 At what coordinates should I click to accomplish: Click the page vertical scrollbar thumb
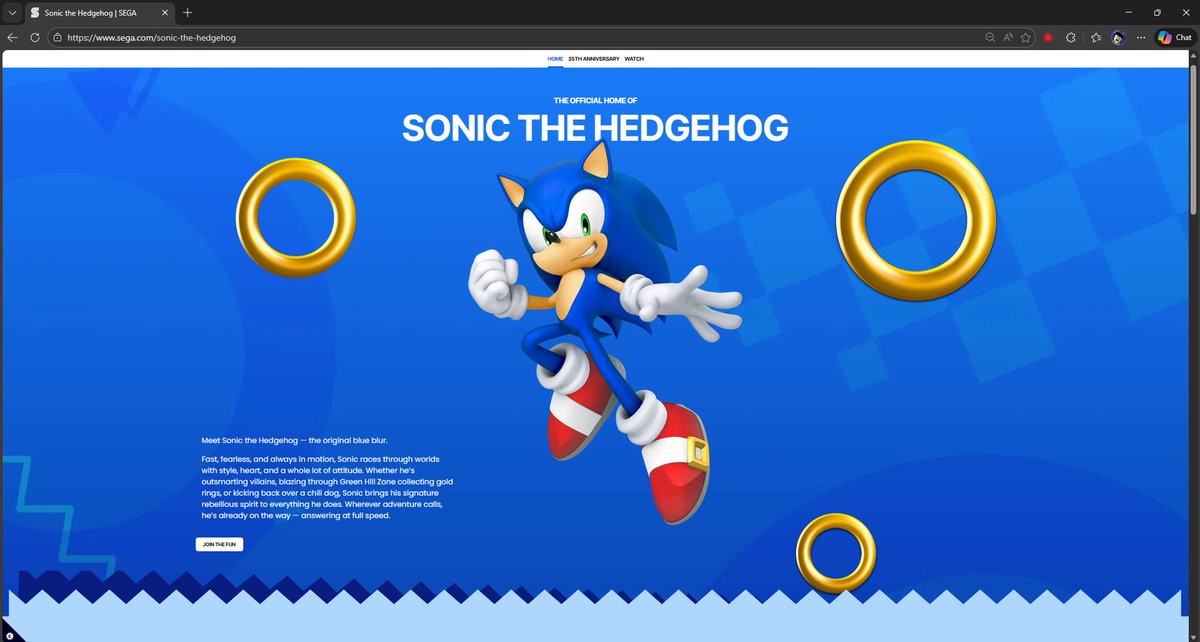1192,139
